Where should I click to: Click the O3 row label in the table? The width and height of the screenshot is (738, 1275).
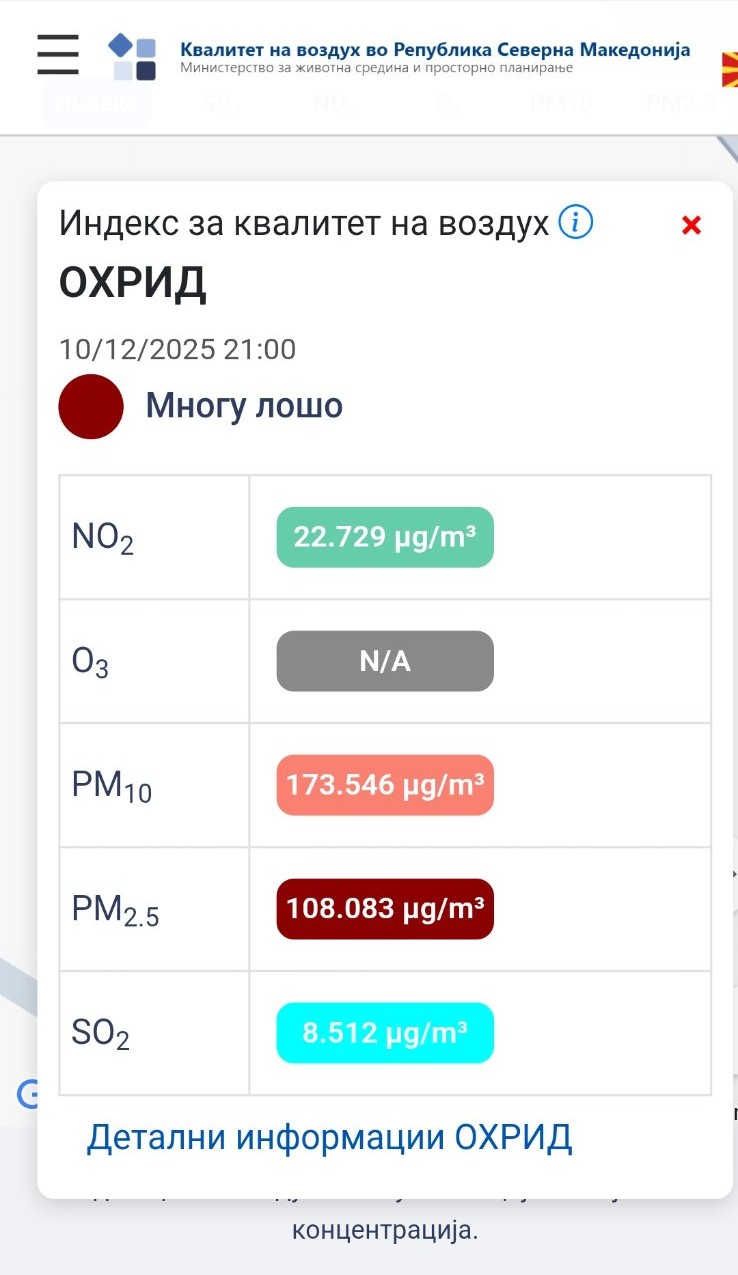coord(90,662)
